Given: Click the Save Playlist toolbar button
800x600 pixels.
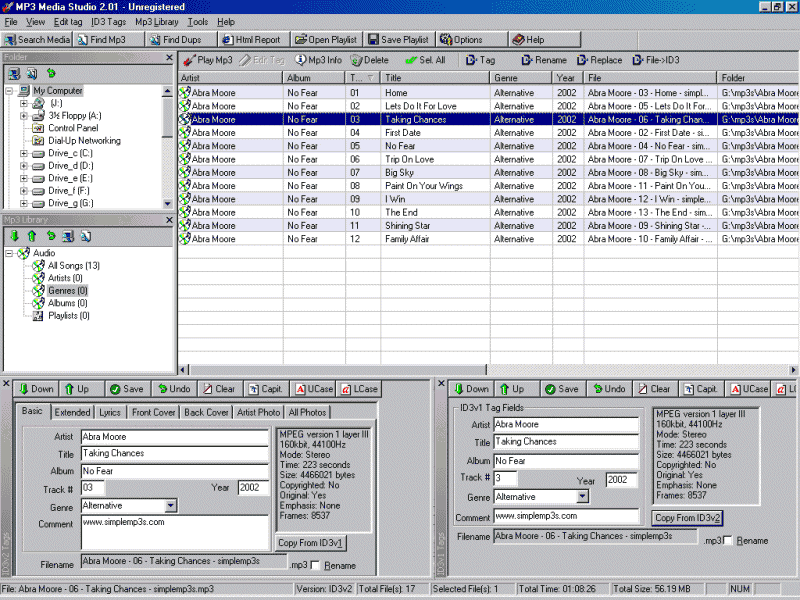Looking at the screenshot, I should click(x=400, y=39).
